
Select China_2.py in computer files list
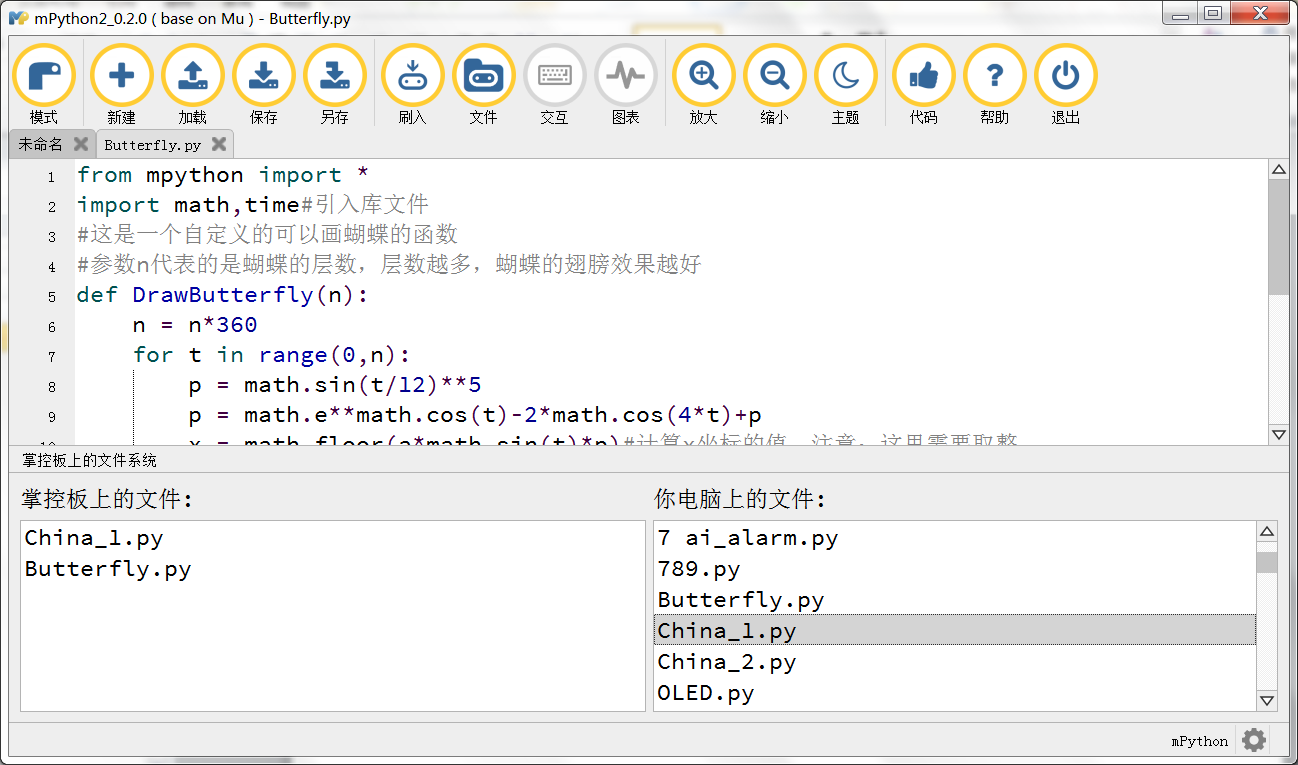click(x=955, y=662)
